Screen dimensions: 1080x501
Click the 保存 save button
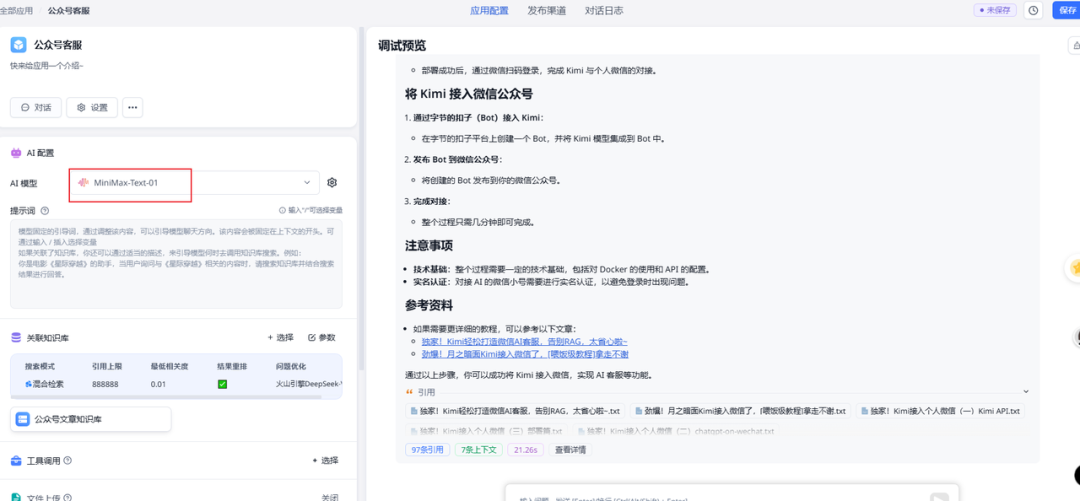click(x=1066, y=10)
